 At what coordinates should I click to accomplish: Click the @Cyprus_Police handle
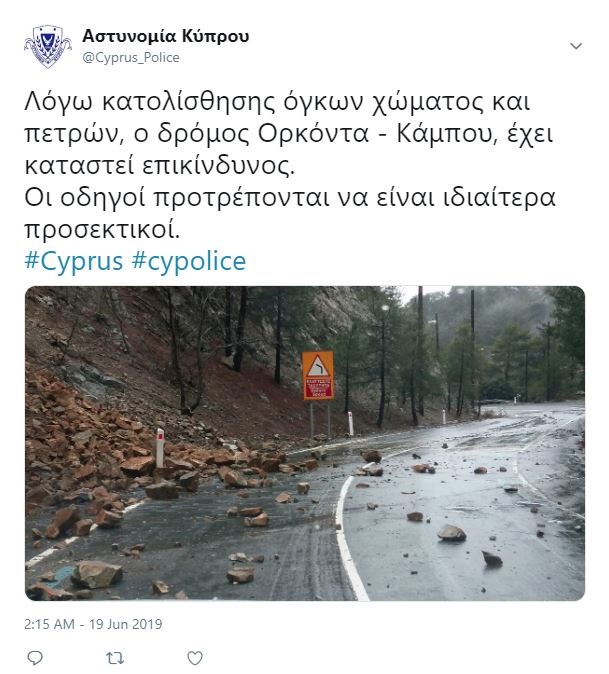coord(131,58)
